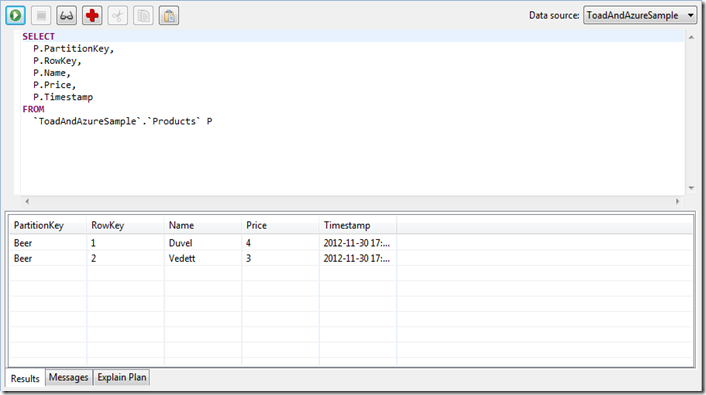Click the editor scroll up arrow
Image resolution: width=706 pixels, height=395 pixels.
click(691, 37)
